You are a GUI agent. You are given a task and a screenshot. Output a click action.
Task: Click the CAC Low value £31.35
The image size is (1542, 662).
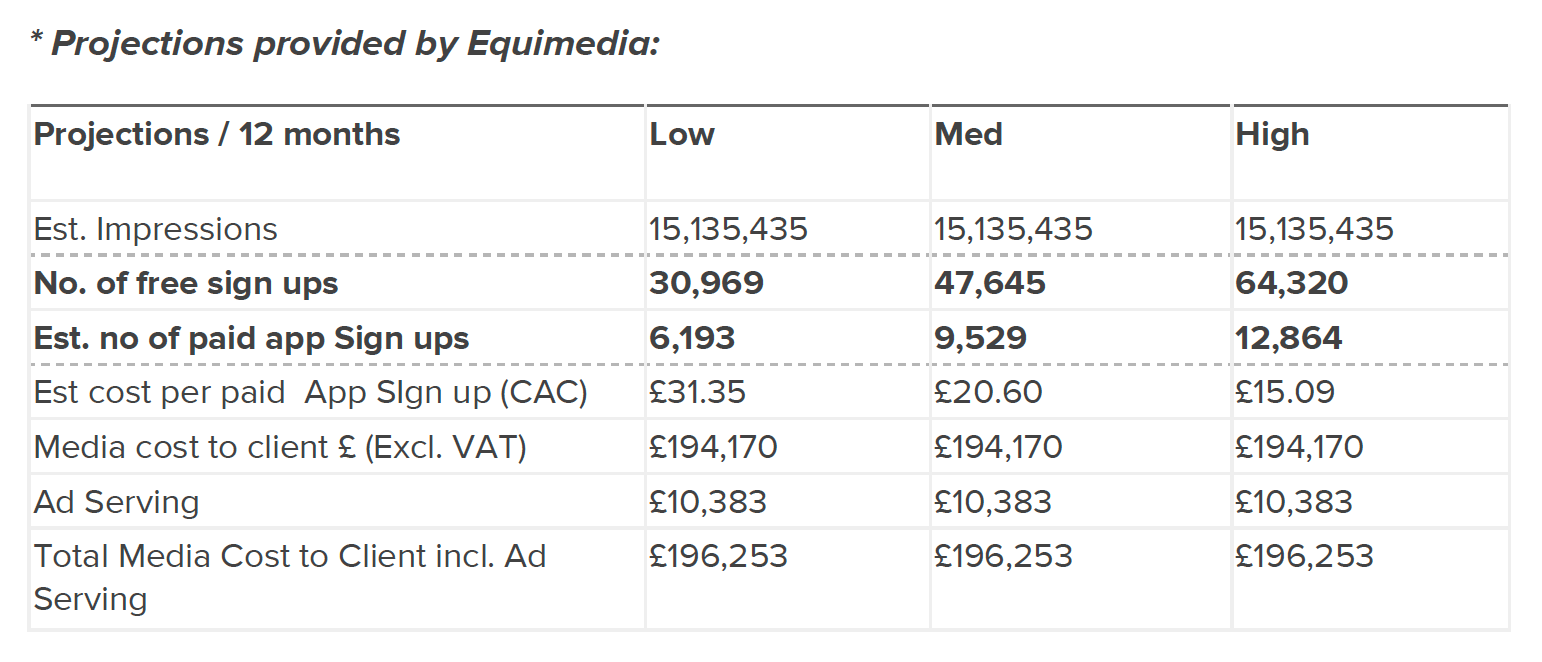click(x=697, y=393)
